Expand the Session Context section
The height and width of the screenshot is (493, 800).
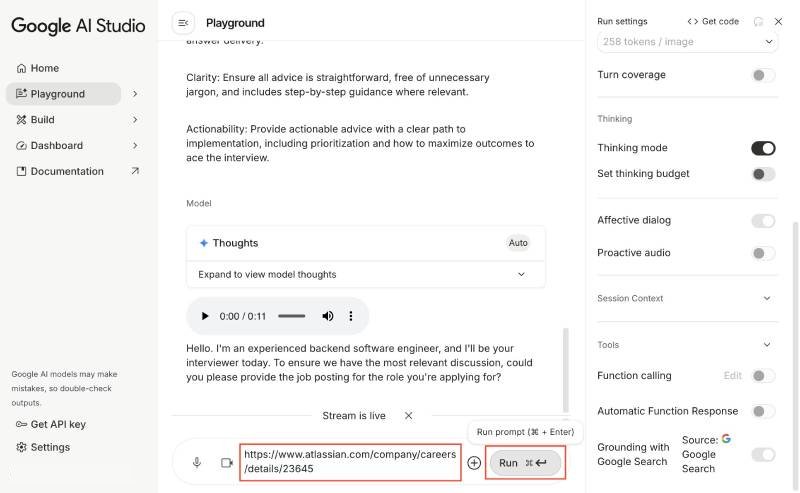(x=766, y=299)
